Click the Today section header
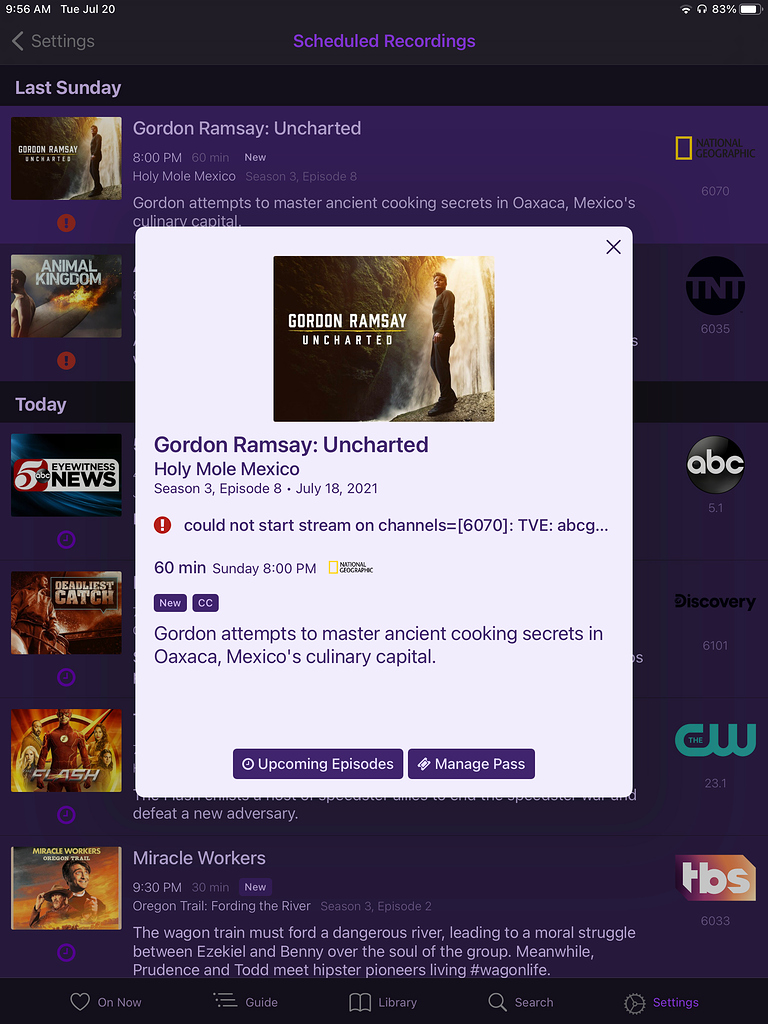The width and height of the screenshot is (768, 1024). (40, 404)
